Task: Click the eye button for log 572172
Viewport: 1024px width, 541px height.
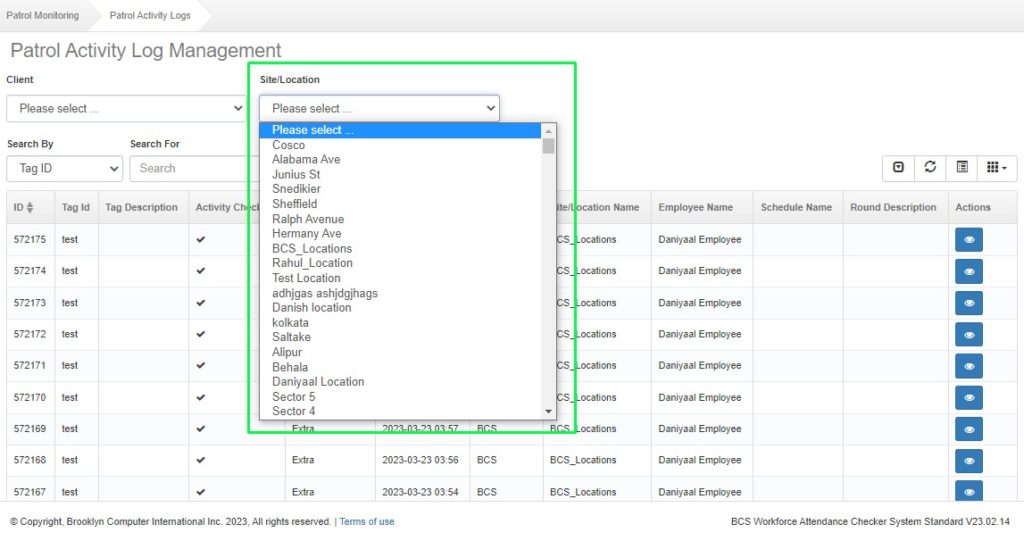Action: [968, 334]
